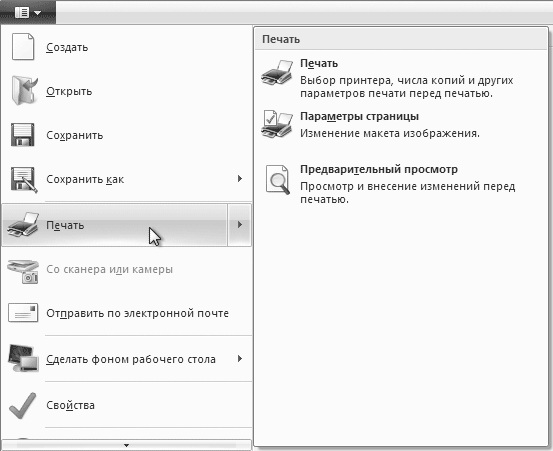Click the scanner and camera icon
The height and width of the screenshot is (451, 553).
[x=23, y=271]
